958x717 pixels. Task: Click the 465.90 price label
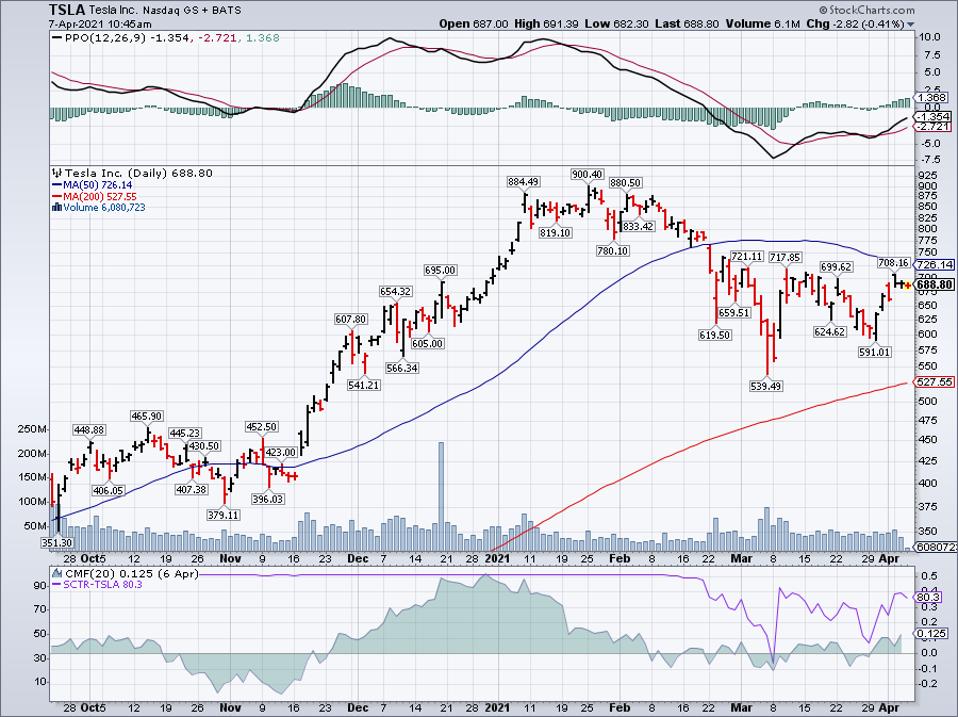147,416
